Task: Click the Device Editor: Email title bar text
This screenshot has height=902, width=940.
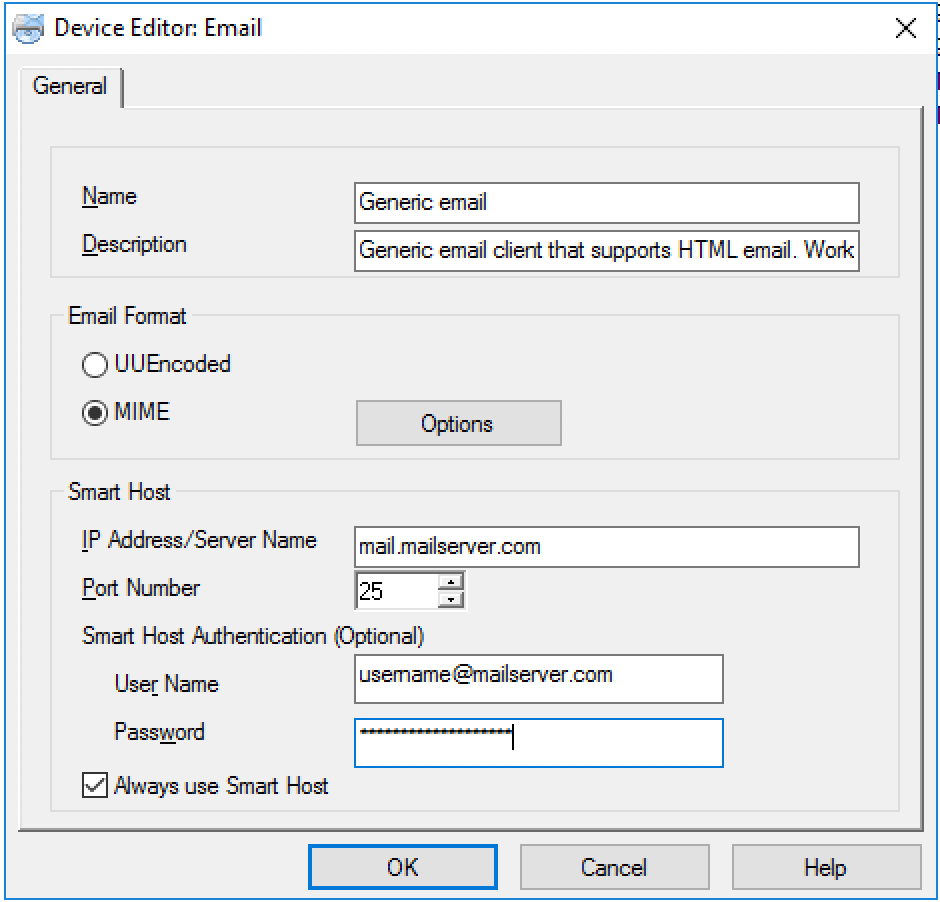Action: [x=158, y=28]
